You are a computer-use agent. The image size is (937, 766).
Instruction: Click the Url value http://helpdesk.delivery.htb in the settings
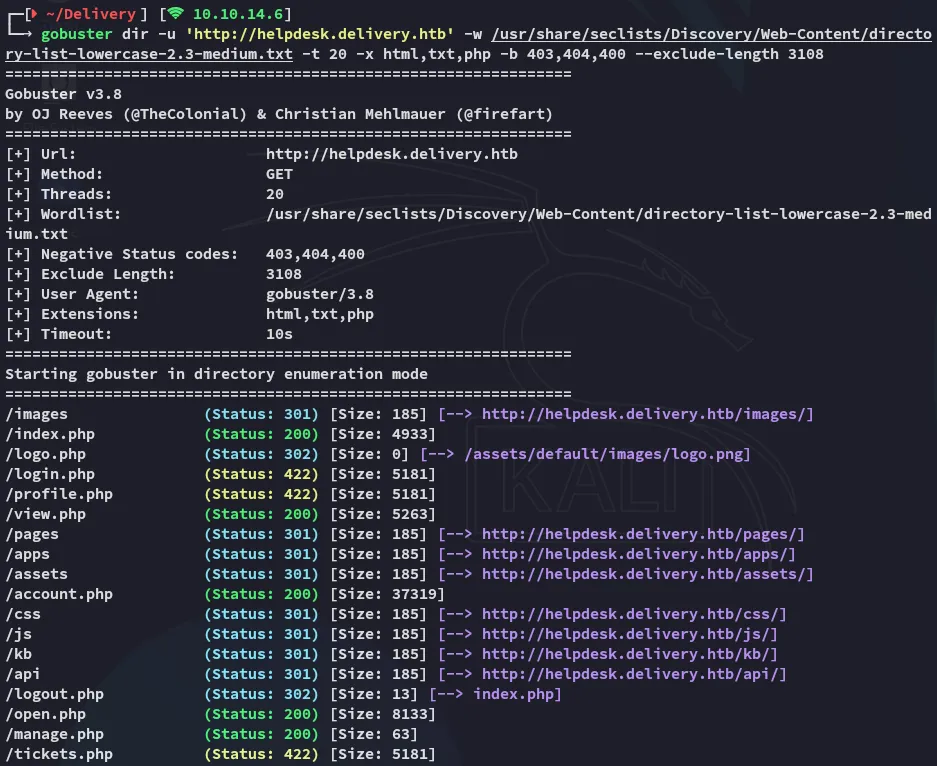click(x=392, y=154)
